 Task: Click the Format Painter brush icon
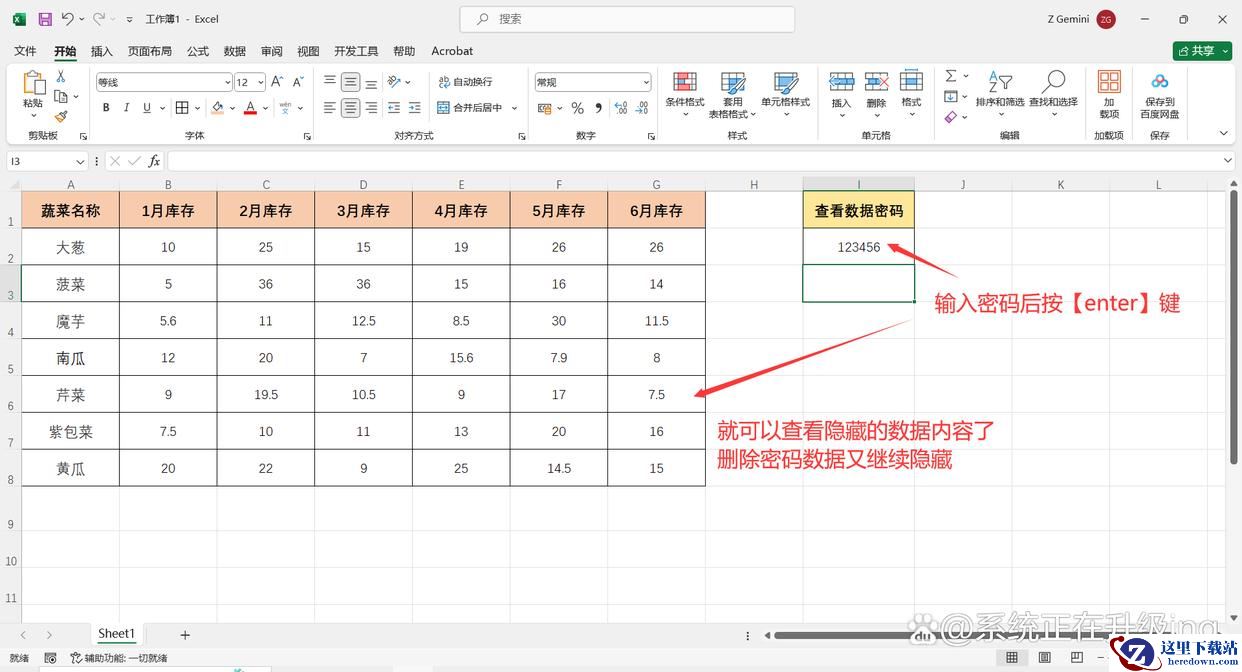(61, 117)
